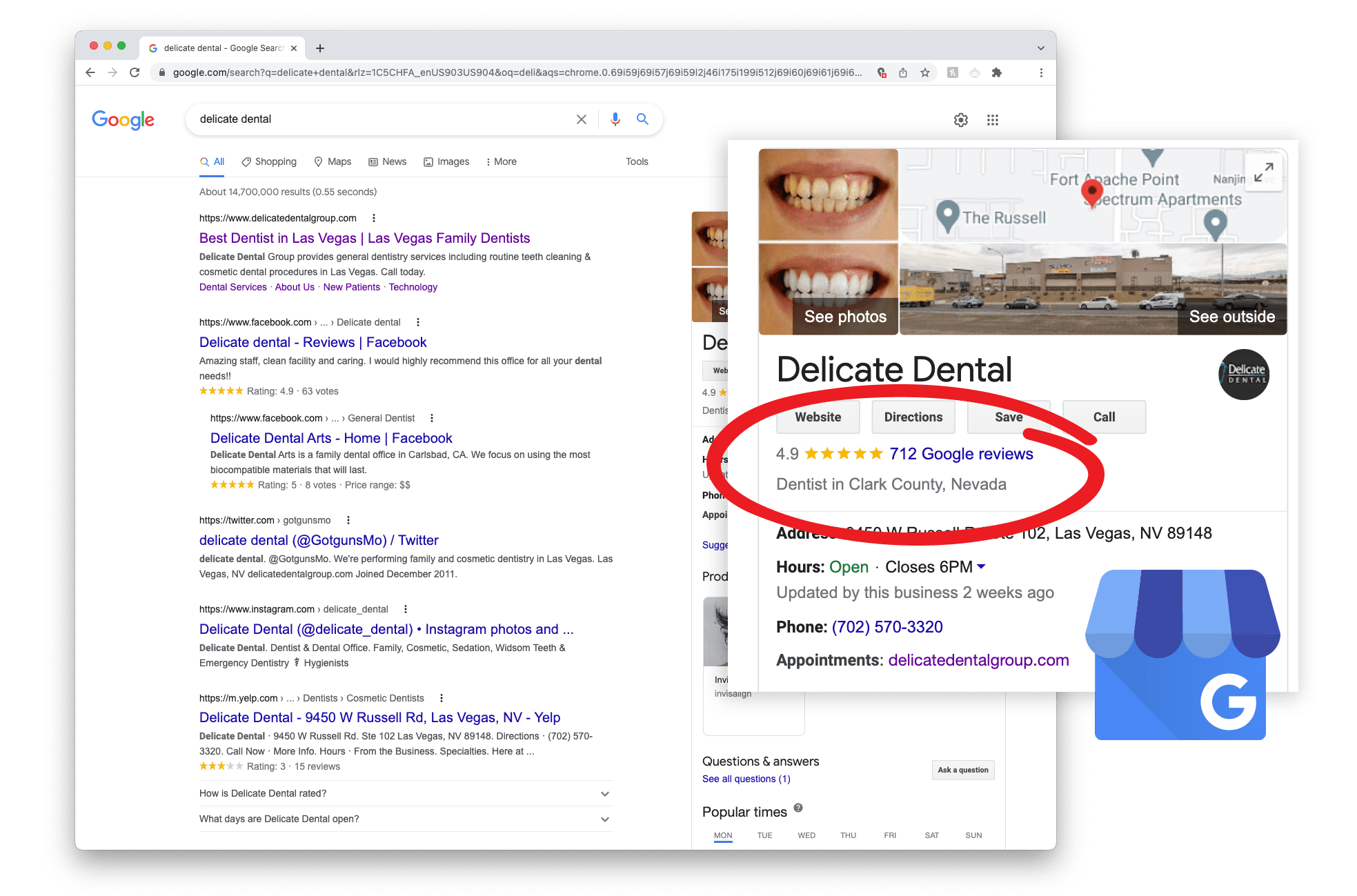Open the Chrome three-dot menu
The height and width of the screenshot is (896, 1357).
pos(1041,72)
